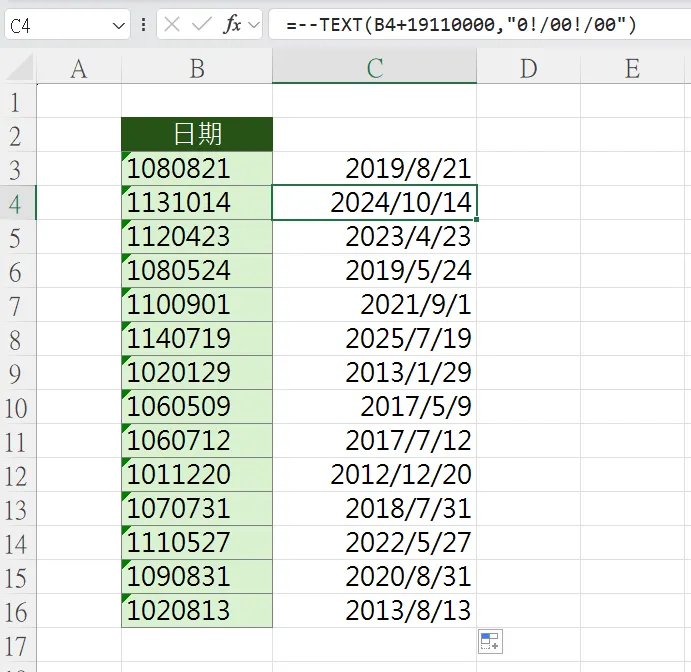The image size is (691, 672).
Task: Click the date cell 2019/8/21
Action: pyautogui.click(x=375, y=169)
